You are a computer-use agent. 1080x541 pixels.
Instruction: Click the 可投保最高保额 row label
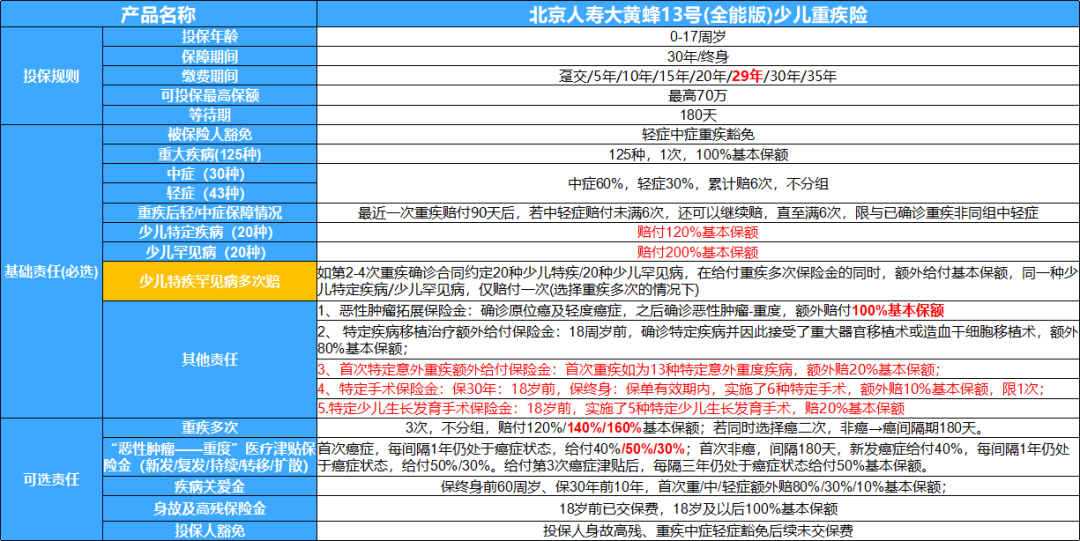pyautogui.click(x=209, y=95)
